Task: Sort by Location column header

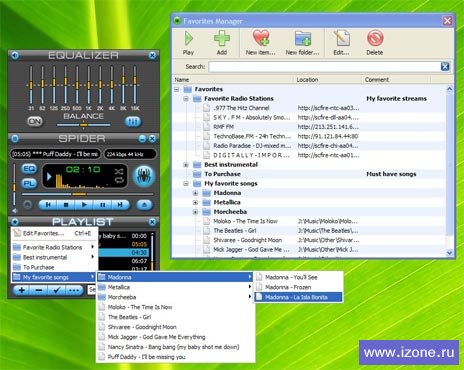Action: pos(328,80)
